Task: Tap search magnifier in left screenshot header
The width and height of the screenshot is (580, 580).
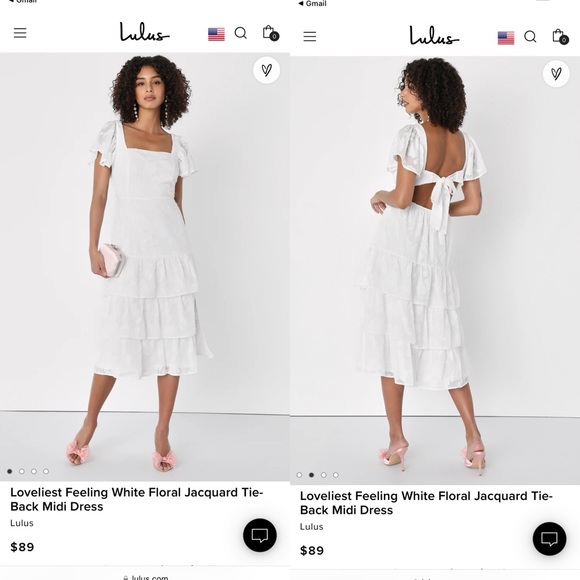Action: (x=240, y=33)
